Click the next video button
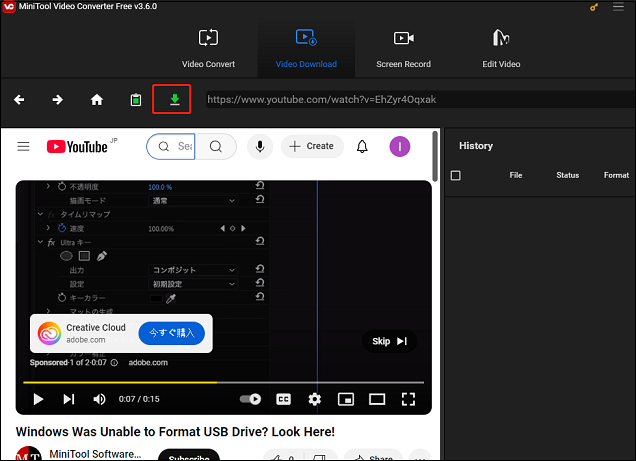This screenshot has width=636, height=461. 69,399
